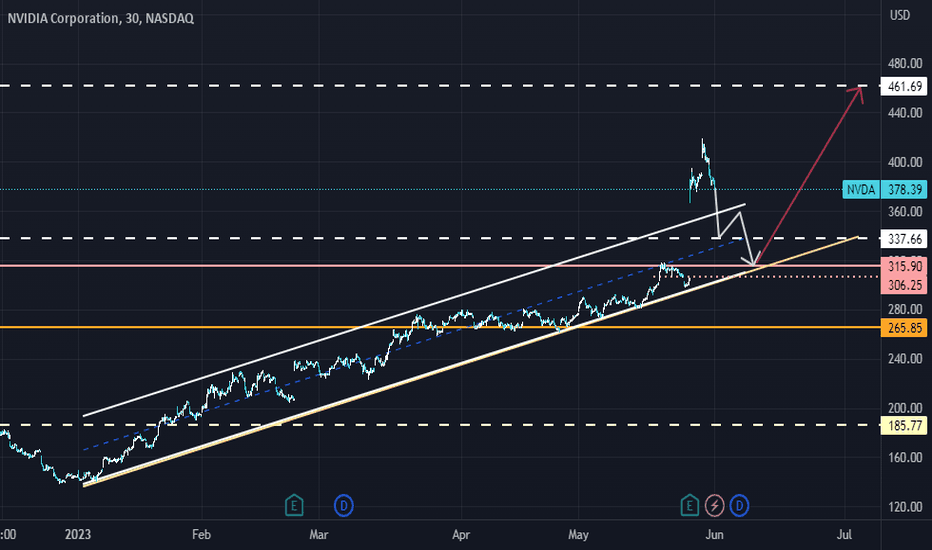This screenshot has height=550, width=932.
Task: Click the orange 265.85 price label
Action: (903, 328)
